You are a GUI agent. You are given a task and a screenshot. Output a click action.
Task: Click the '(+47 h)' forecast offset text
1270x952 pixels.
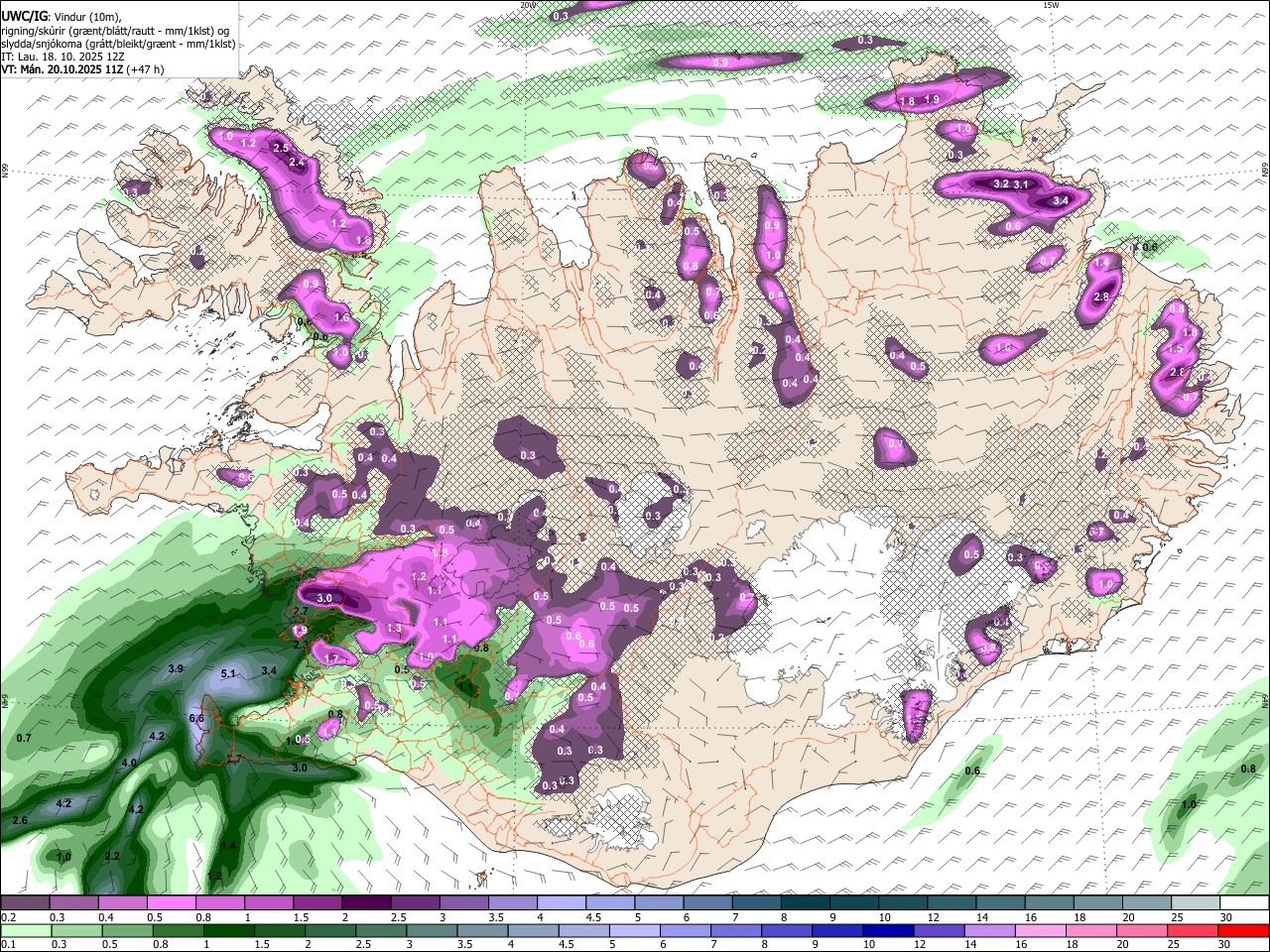146,69
